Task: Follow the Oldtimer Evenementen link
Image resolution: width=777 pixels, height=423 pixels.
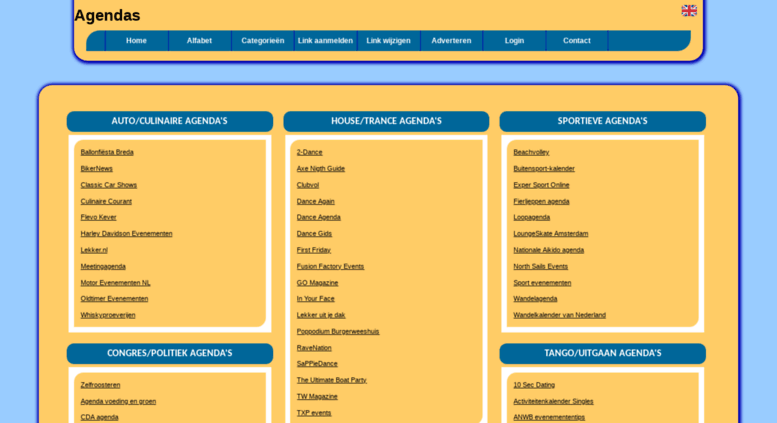Action: pos(114,298)
